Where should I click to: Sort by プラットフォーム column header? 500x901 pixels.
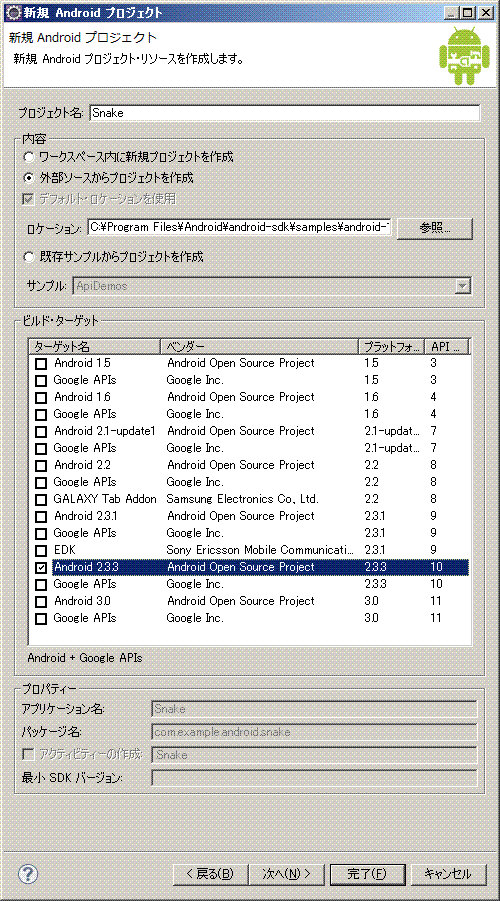coord(391,346)
